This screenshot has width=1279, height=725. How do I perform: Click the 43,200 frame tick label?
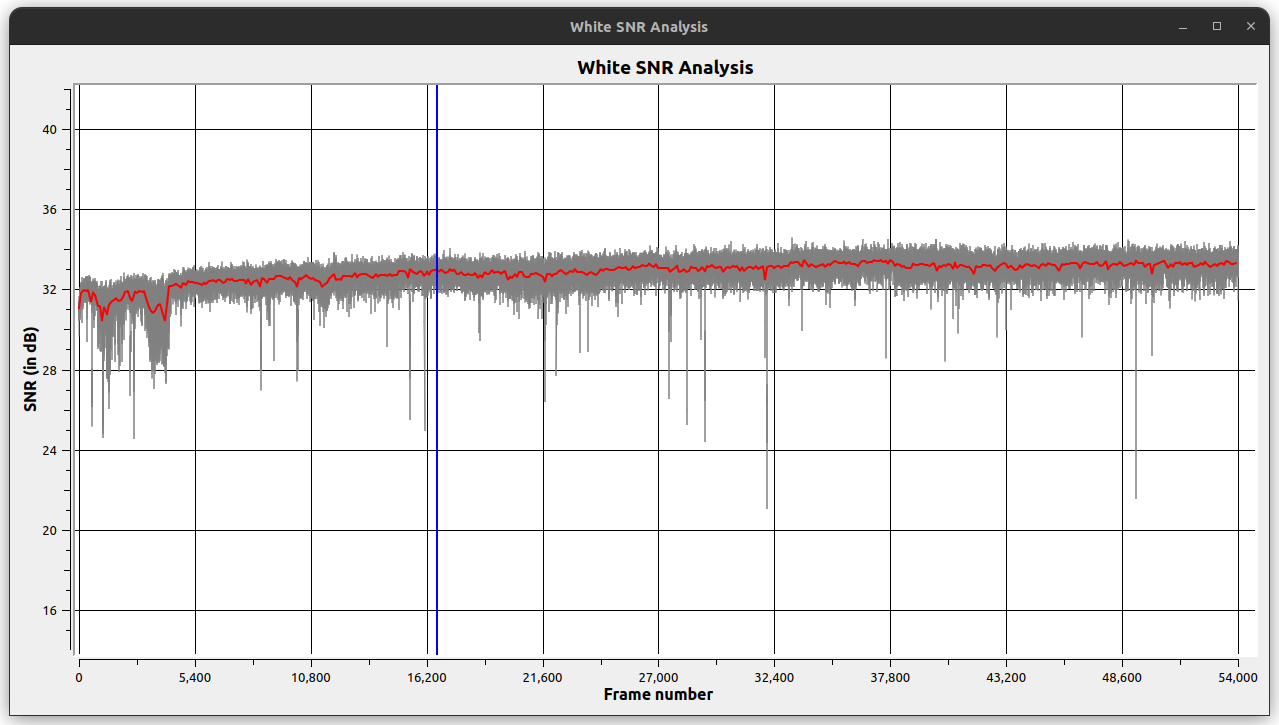coord(1006,677)
